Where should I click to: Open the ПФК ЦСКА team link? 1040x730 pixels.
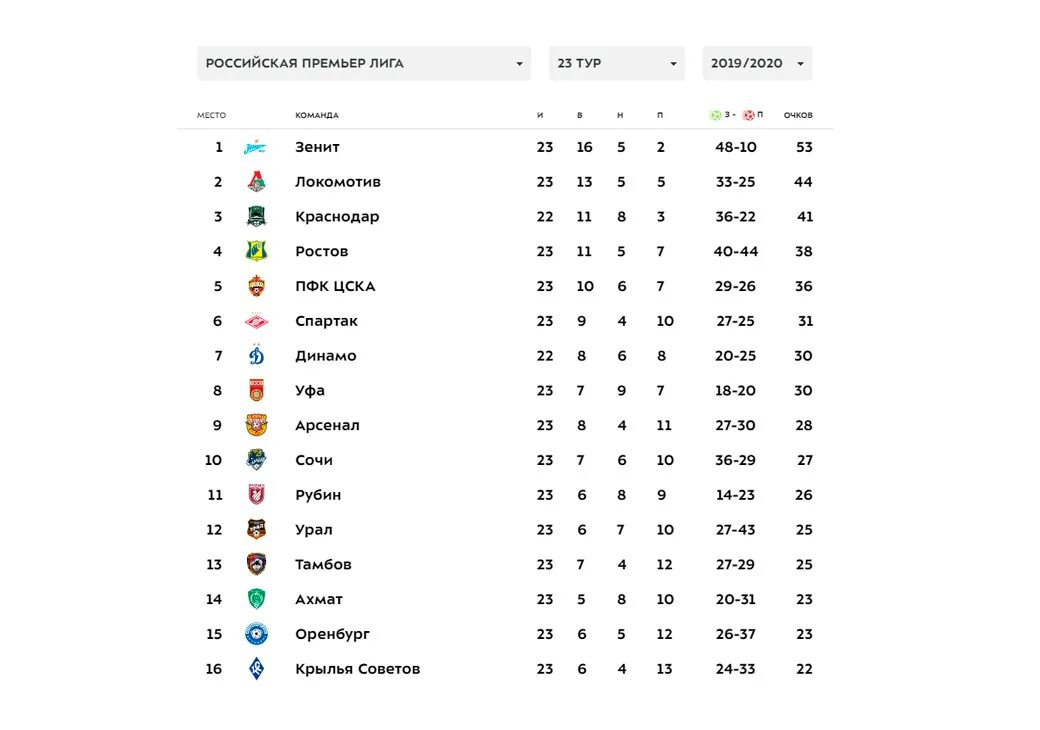(x=335, y=286)
